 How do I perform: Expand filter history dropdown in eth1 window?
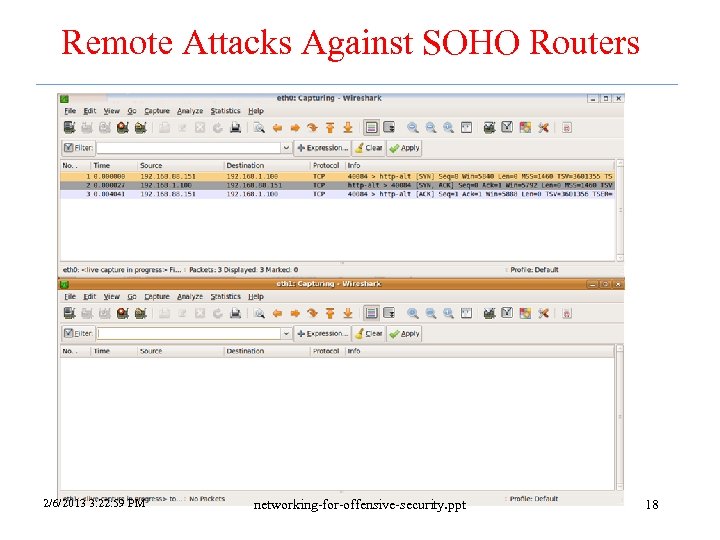(286, 333)
